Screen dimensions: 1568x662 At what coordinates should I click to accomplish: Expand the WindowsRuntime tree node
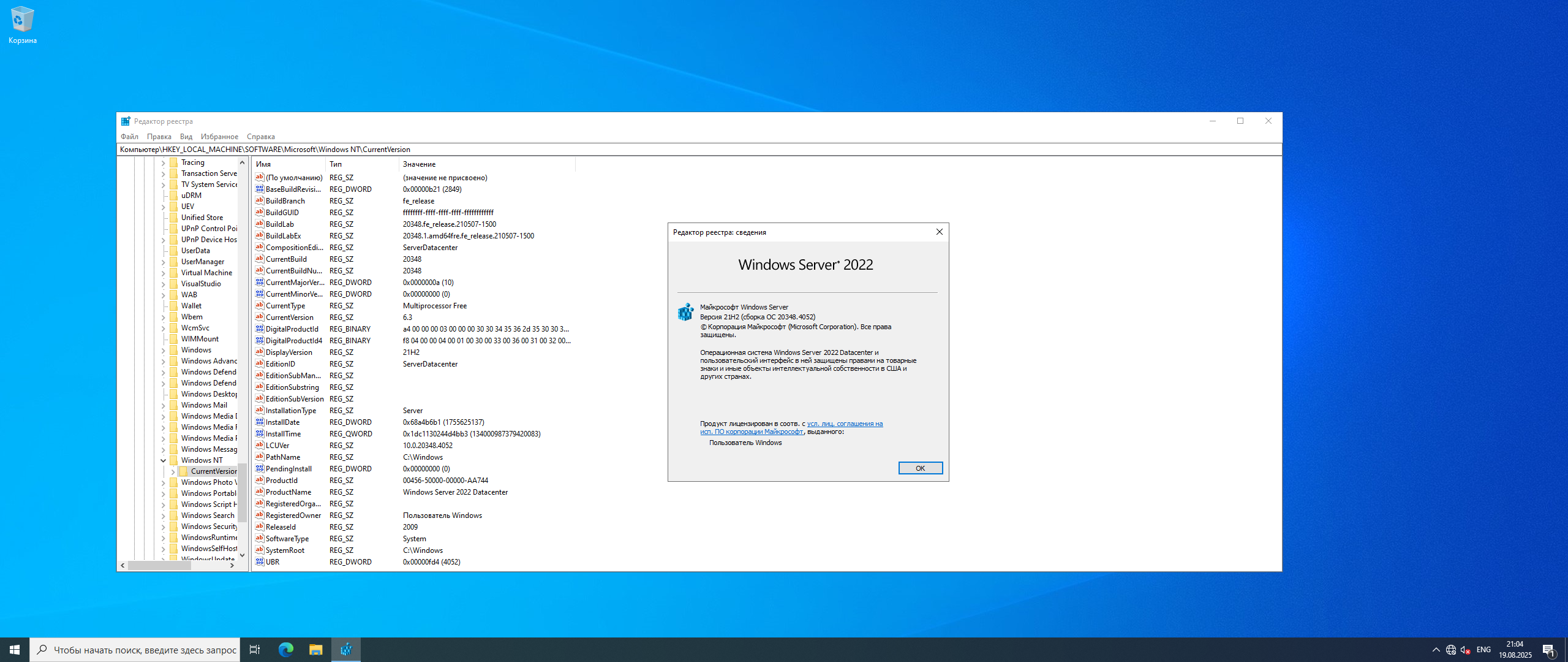pos(164,538)
